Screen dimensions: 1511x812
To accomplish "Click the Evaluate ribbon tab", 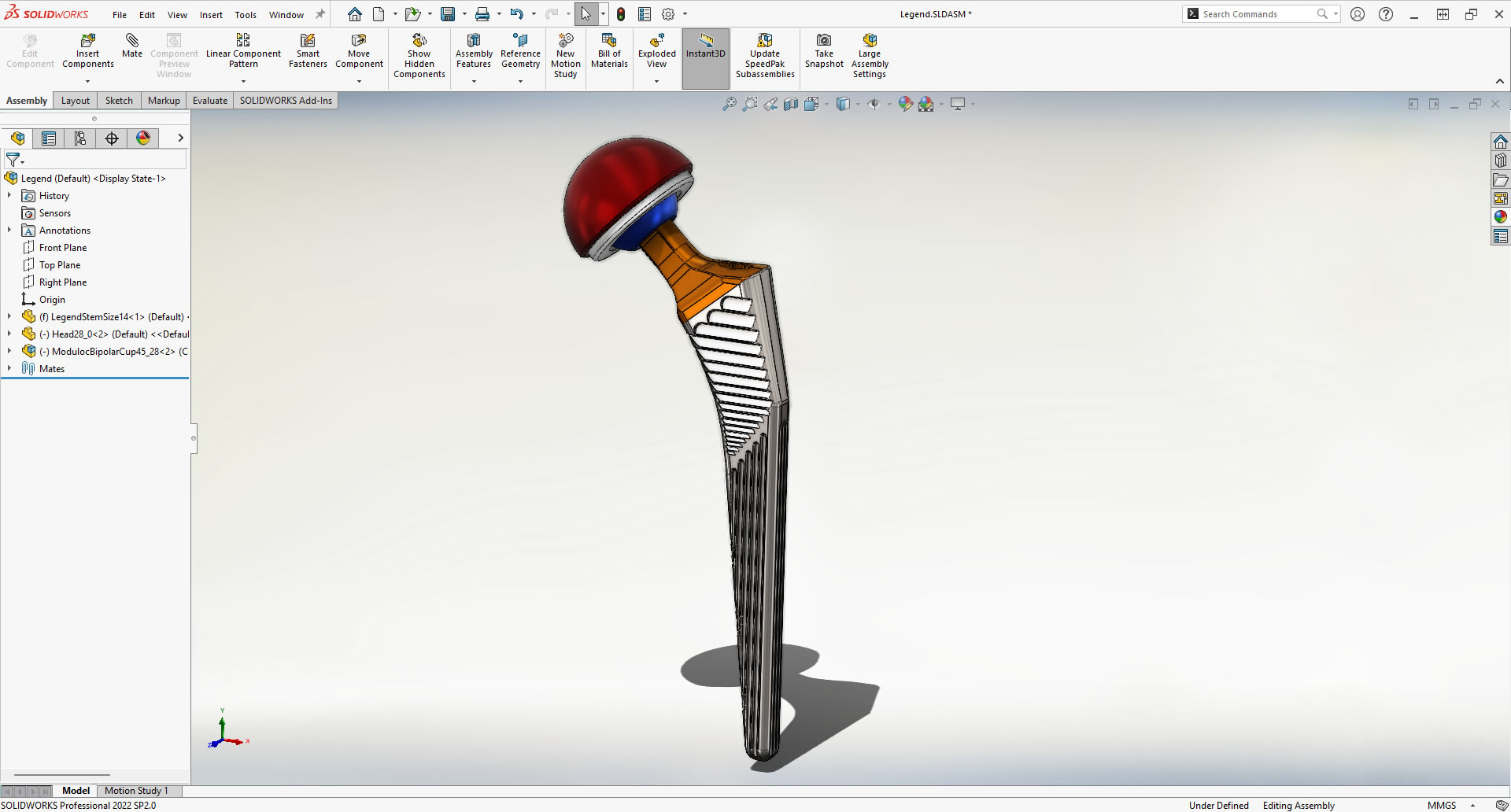I will click(209, 100).
